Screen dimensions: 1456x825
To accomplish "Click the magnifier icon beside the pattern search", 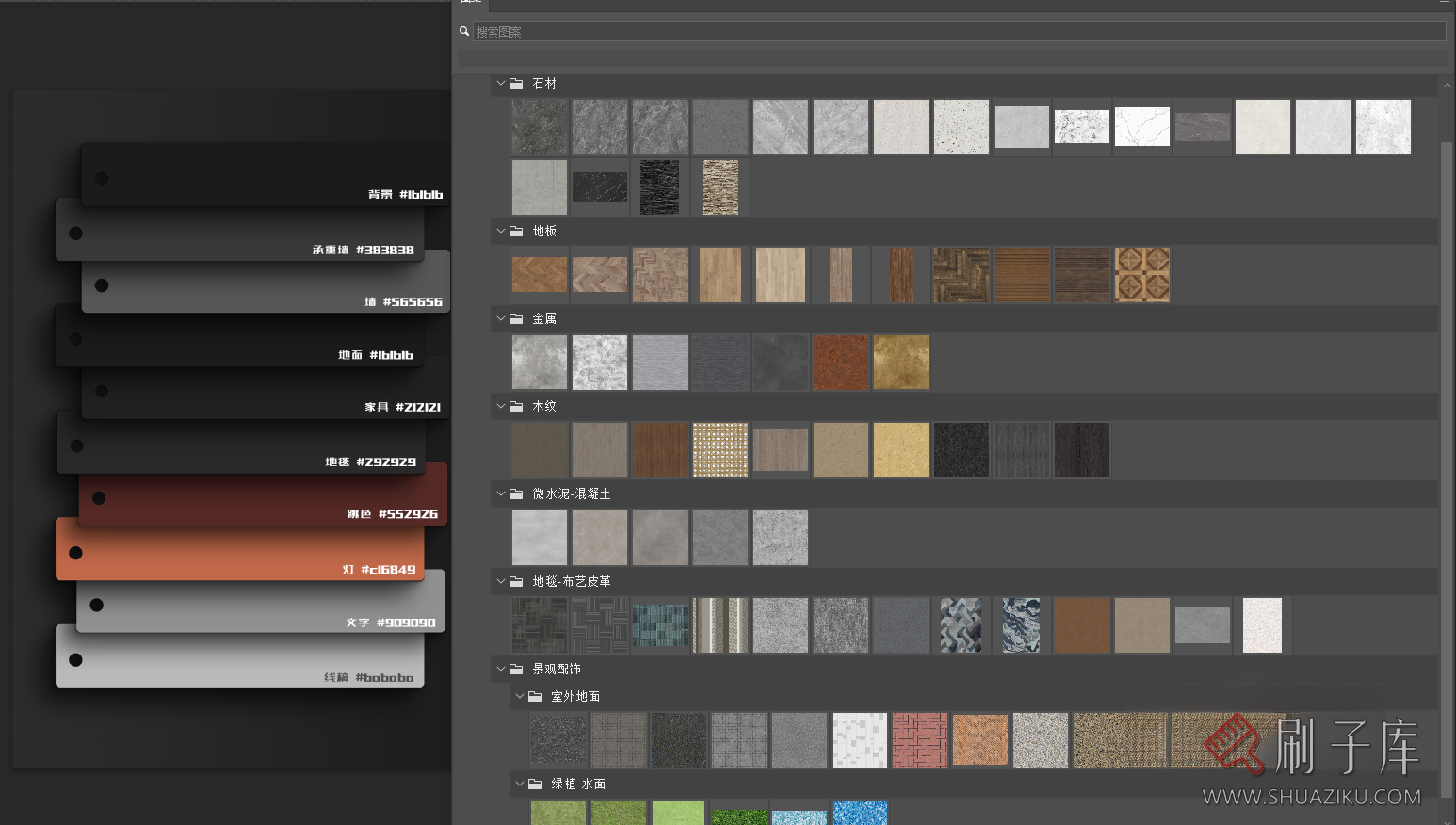I will 463,31.
